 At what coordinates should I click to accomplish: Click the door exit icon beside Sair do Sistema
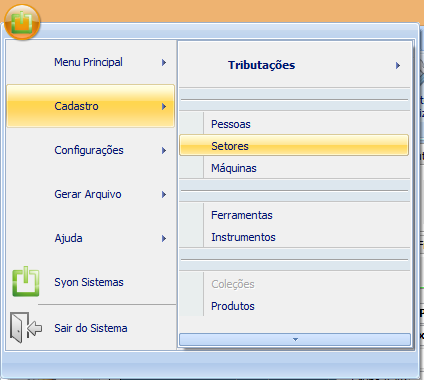(x=26, y=327)
